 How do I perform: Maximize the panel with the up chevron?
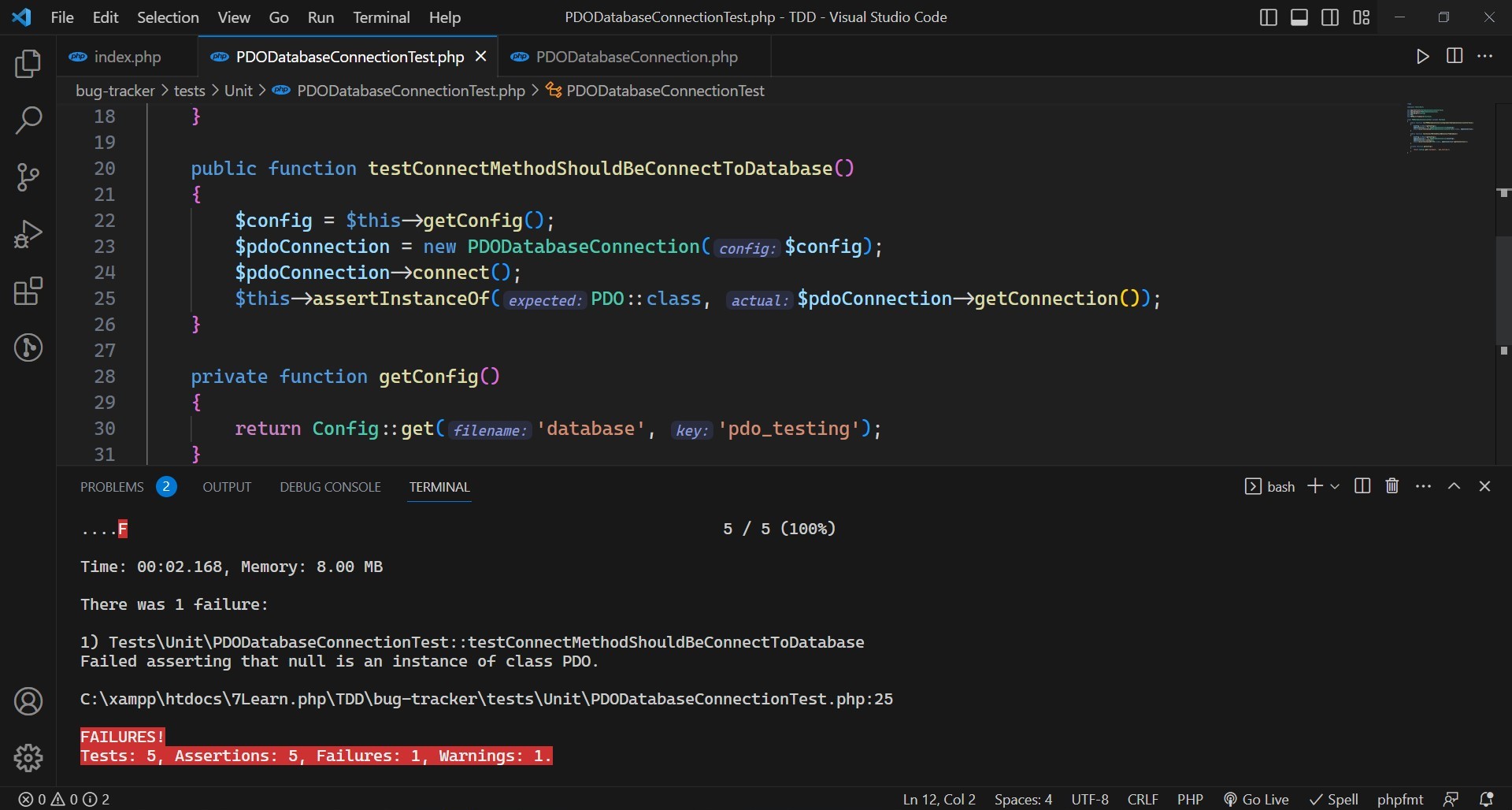click(x=1455, y=486)
